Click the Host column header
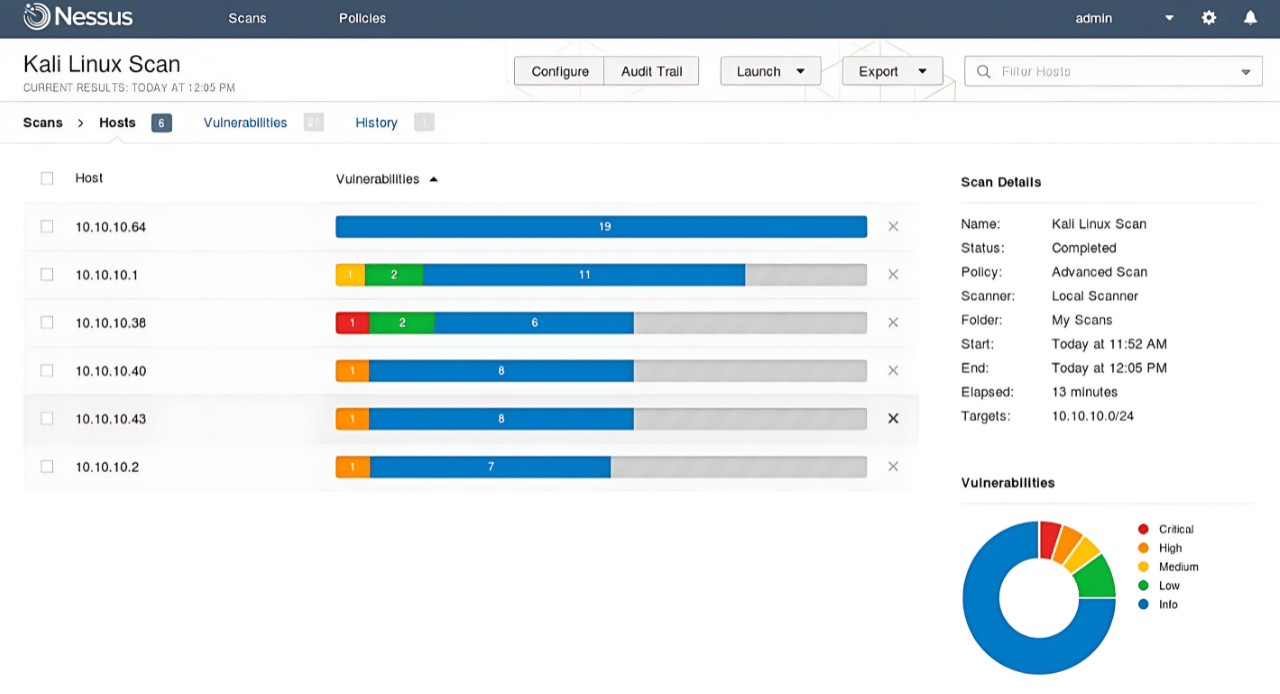The image size is (1280, 694). (89, 178)
